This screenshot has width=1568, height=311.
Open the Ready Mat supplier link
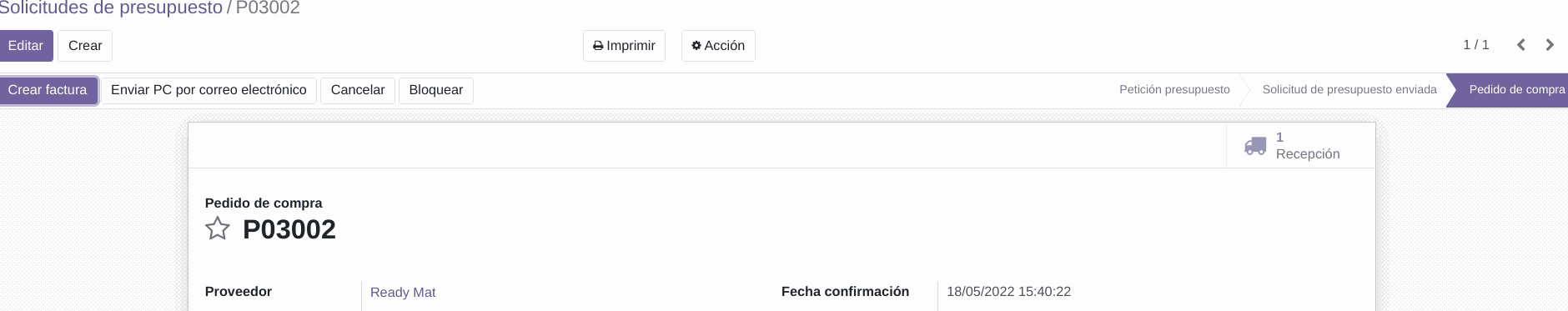click(x=403, y=293)
